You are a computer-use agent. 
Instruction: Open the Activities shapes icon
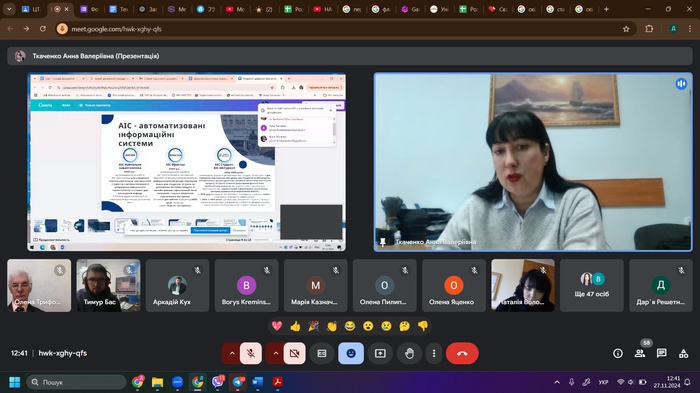tap(683, 353)
